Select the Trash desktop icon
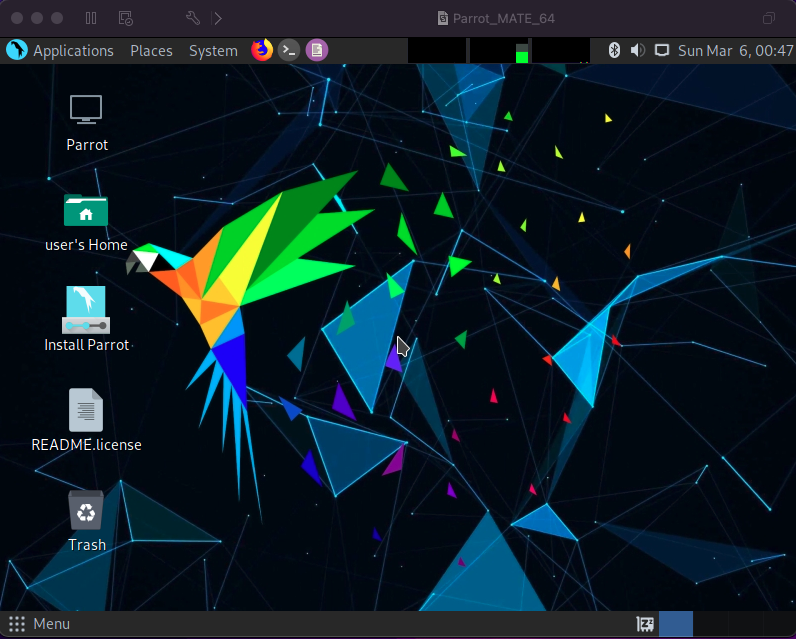The width and height of the screenshot is (796, 639). pos(86,510)
